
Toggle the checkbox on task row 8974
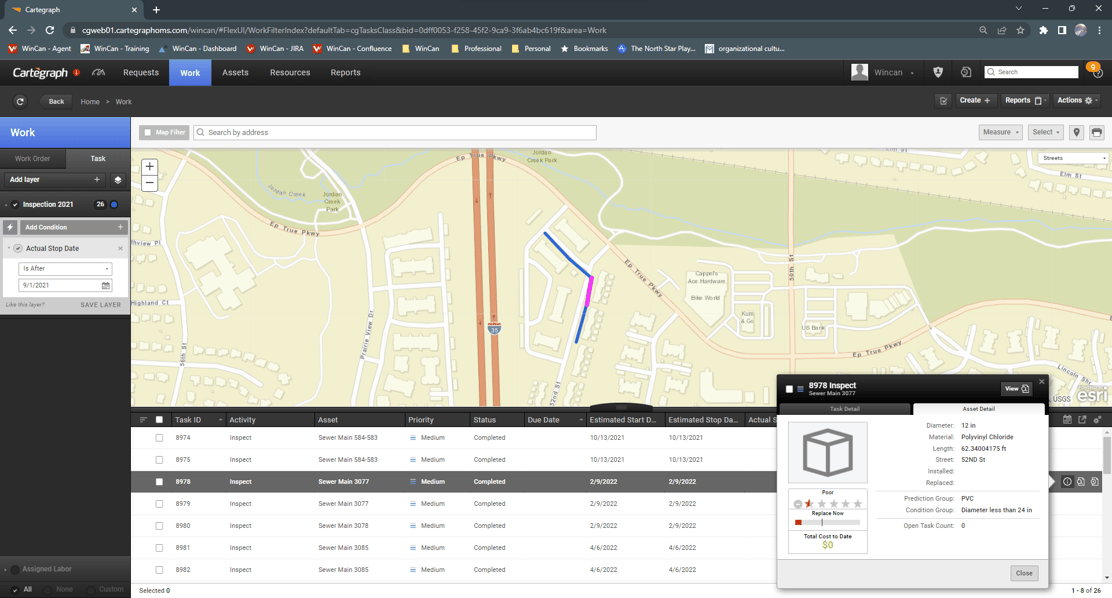tap(157, 438)
